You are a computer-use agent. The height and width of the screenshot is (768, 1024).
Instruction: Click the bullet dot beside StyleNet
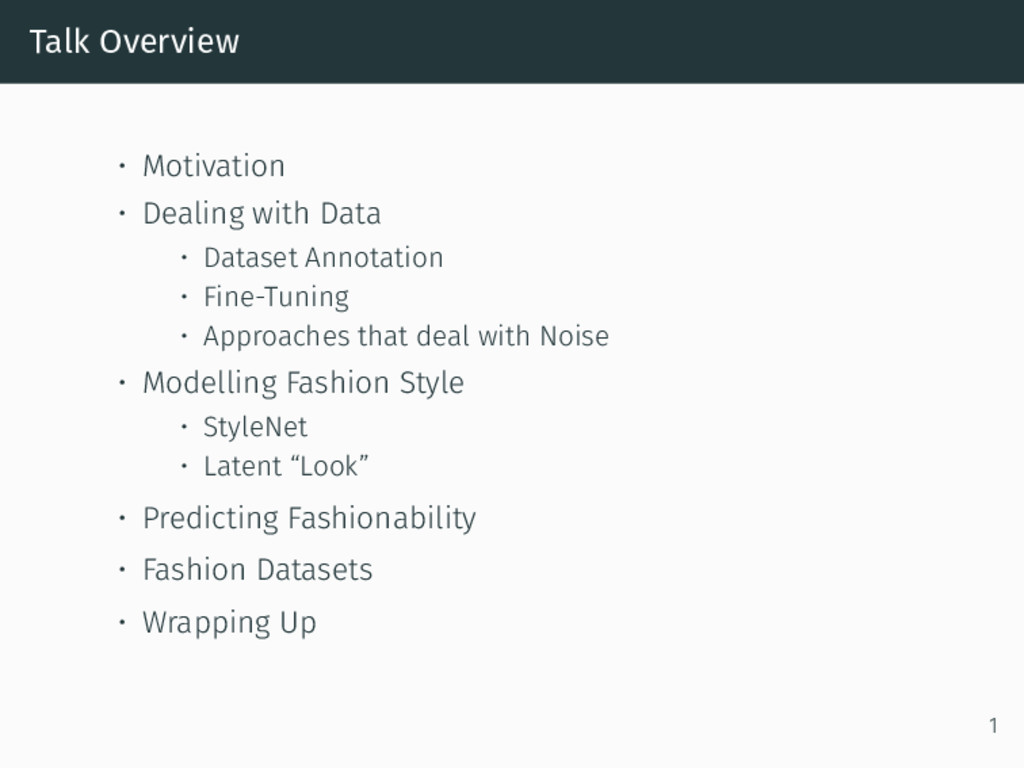(184, 427)
